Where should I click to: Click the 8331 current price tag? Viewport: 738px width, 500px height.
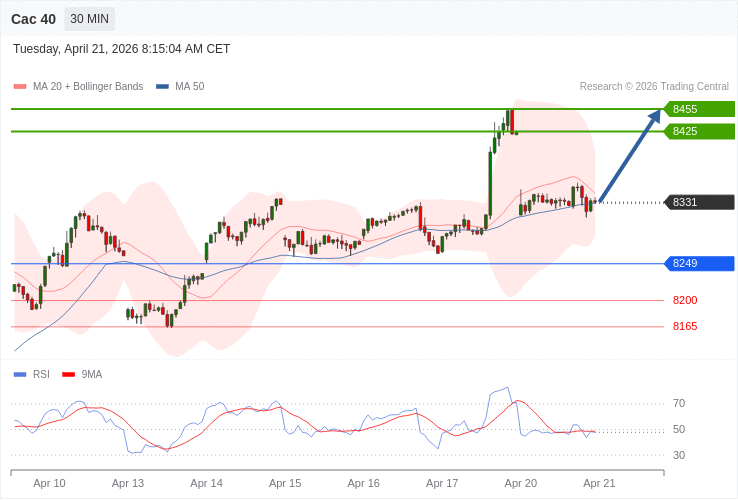[x=698, y=202]
